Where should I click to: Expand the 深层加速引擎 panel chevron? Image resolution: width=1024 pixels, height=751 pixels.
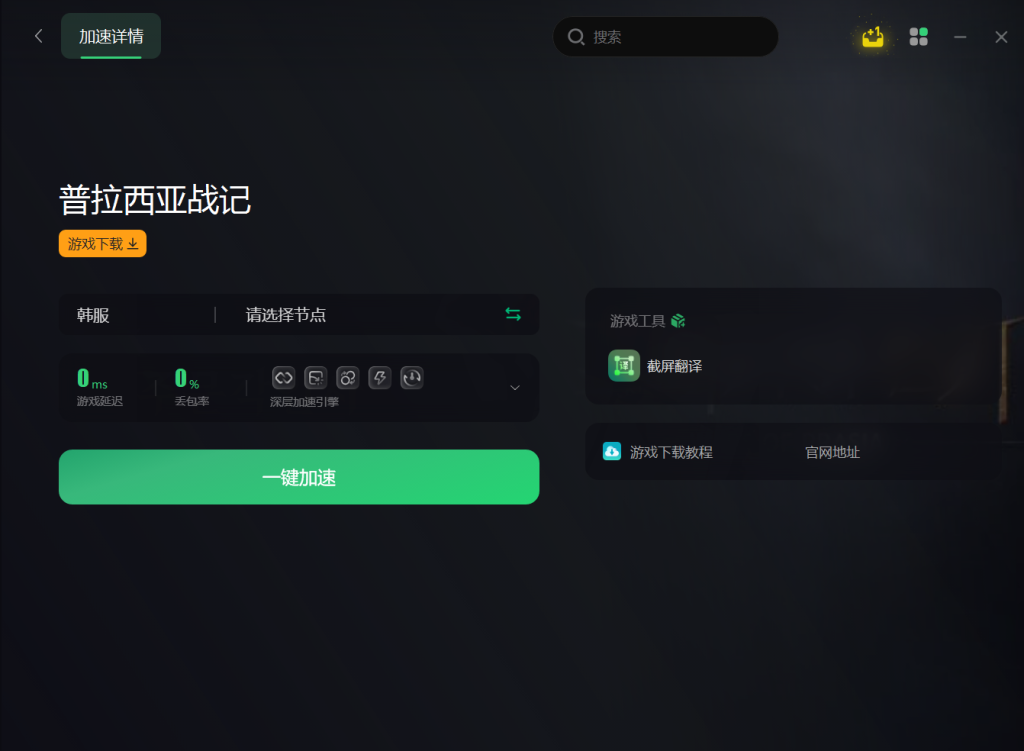515,388
